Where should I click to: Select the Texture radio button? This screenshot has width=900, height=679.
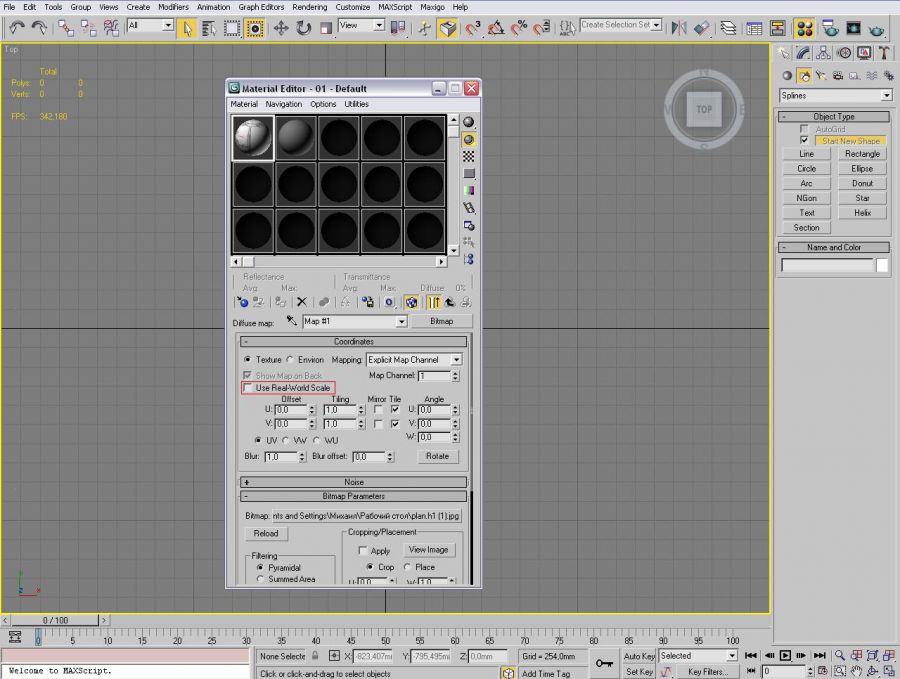click(x=247, y=359)
